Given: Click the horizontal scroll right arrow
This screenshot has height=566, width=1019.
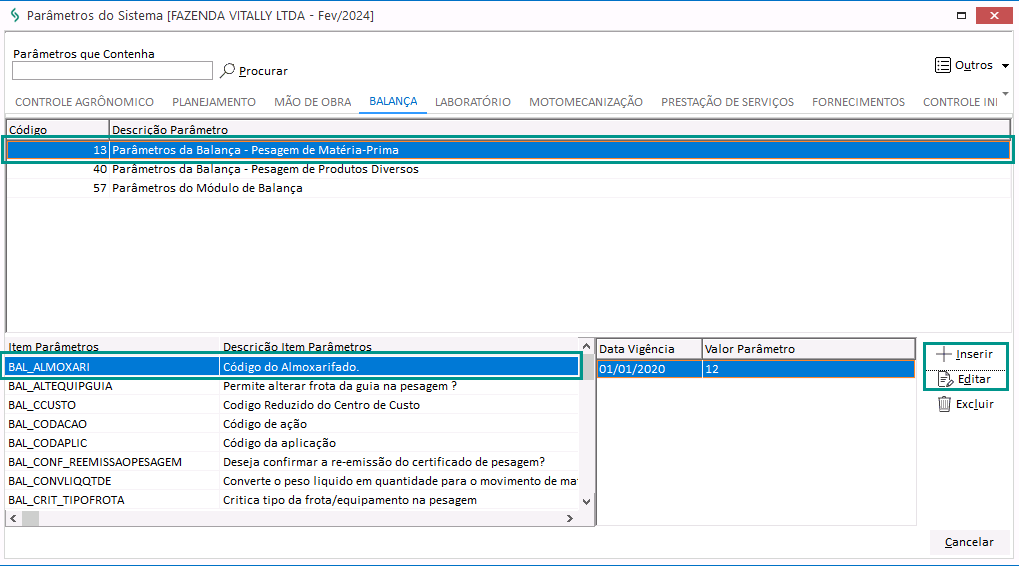Looking at the screenshot, I should coord(569,518).
